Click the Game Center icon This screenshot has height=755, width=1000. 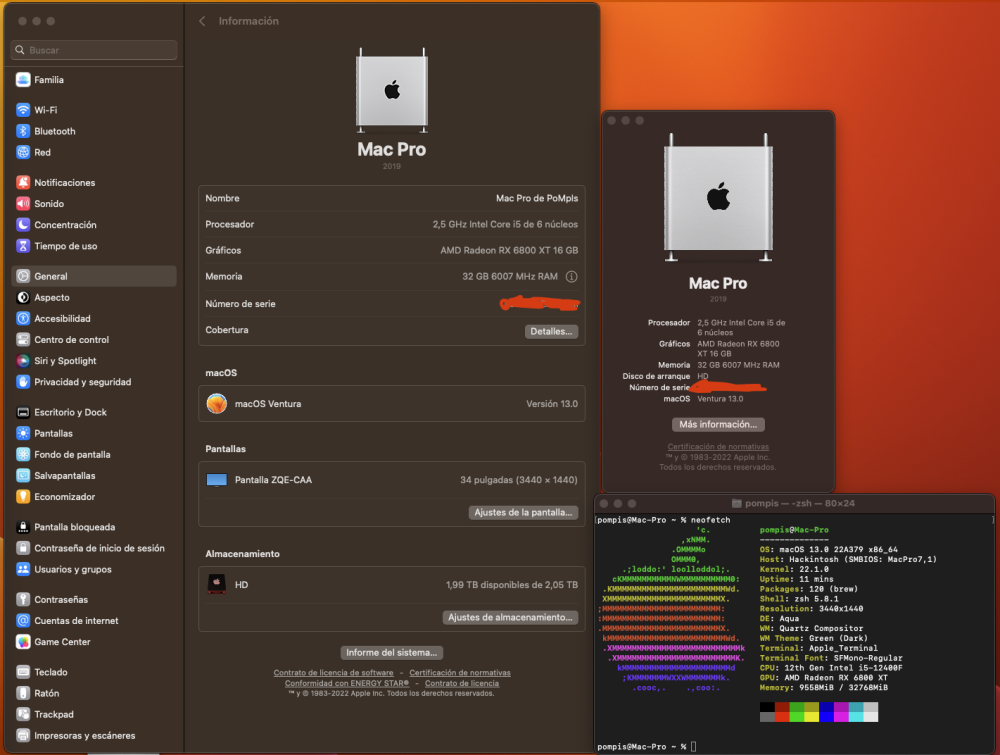coord(23,641)
